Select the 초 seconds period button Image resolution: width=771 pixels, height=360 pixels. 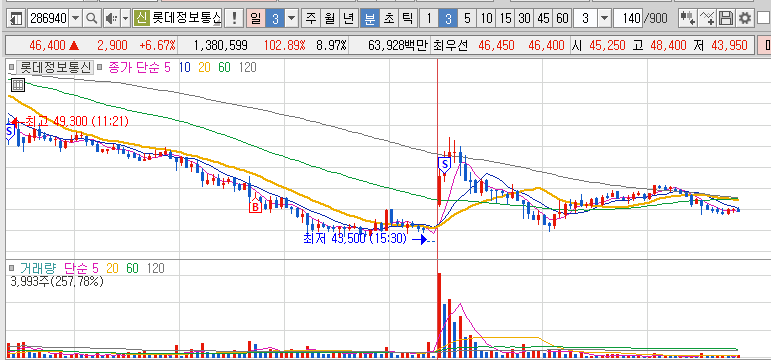tap(388, 19)
